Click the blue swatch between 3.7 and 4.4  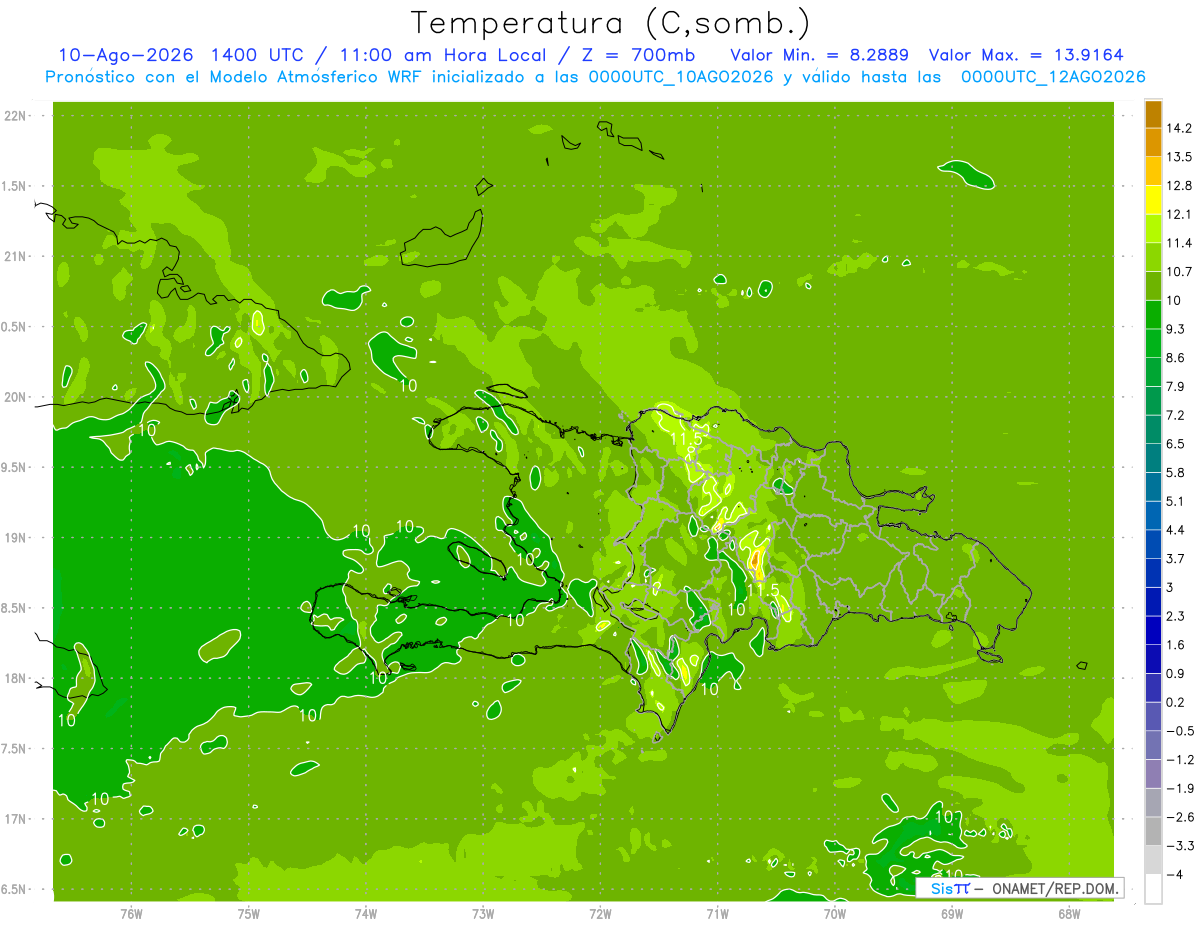coord(1153,544)
